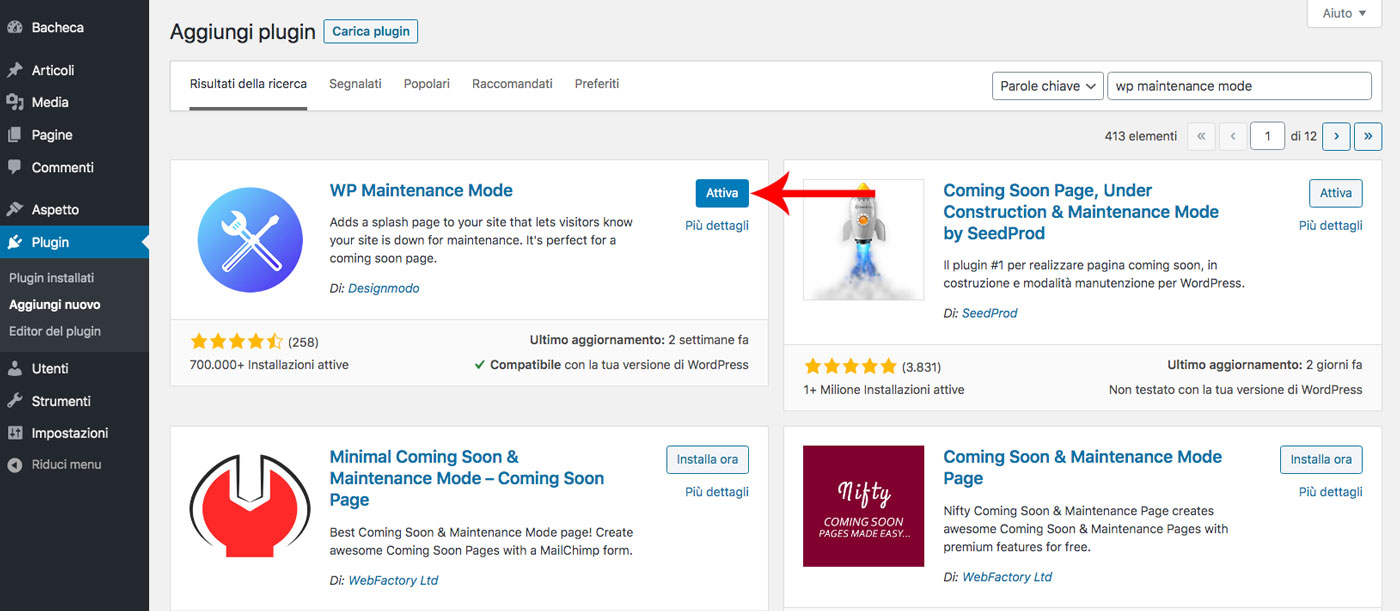Screen dimensions: 1400x611
Task: Click the WP Maintenance Mode plugin logo
Action: (250, 240)
